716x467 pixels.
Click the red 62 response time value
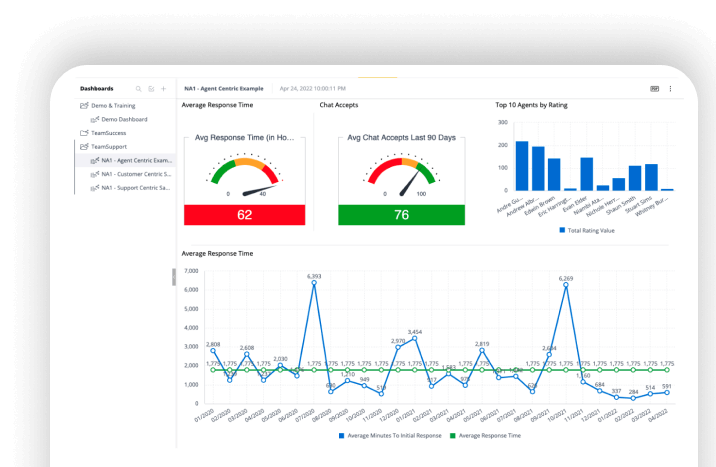coord(244,214)
